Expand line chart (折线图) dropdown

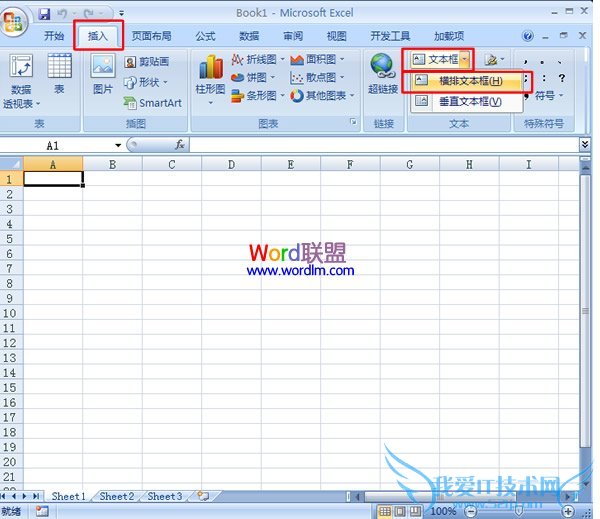pos(282,59)
